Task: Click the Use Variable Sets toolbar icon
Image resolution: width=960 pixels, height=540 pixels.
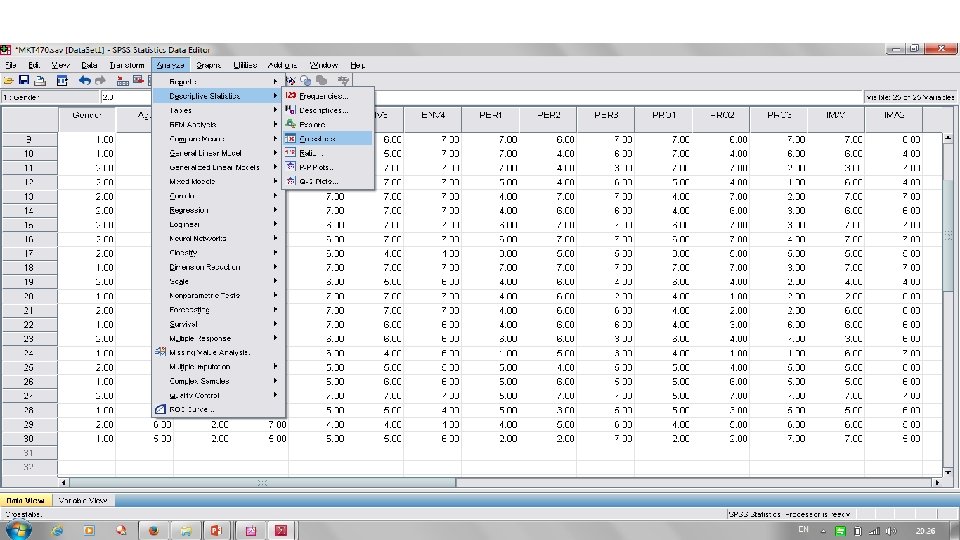Action: pos(306,80)
